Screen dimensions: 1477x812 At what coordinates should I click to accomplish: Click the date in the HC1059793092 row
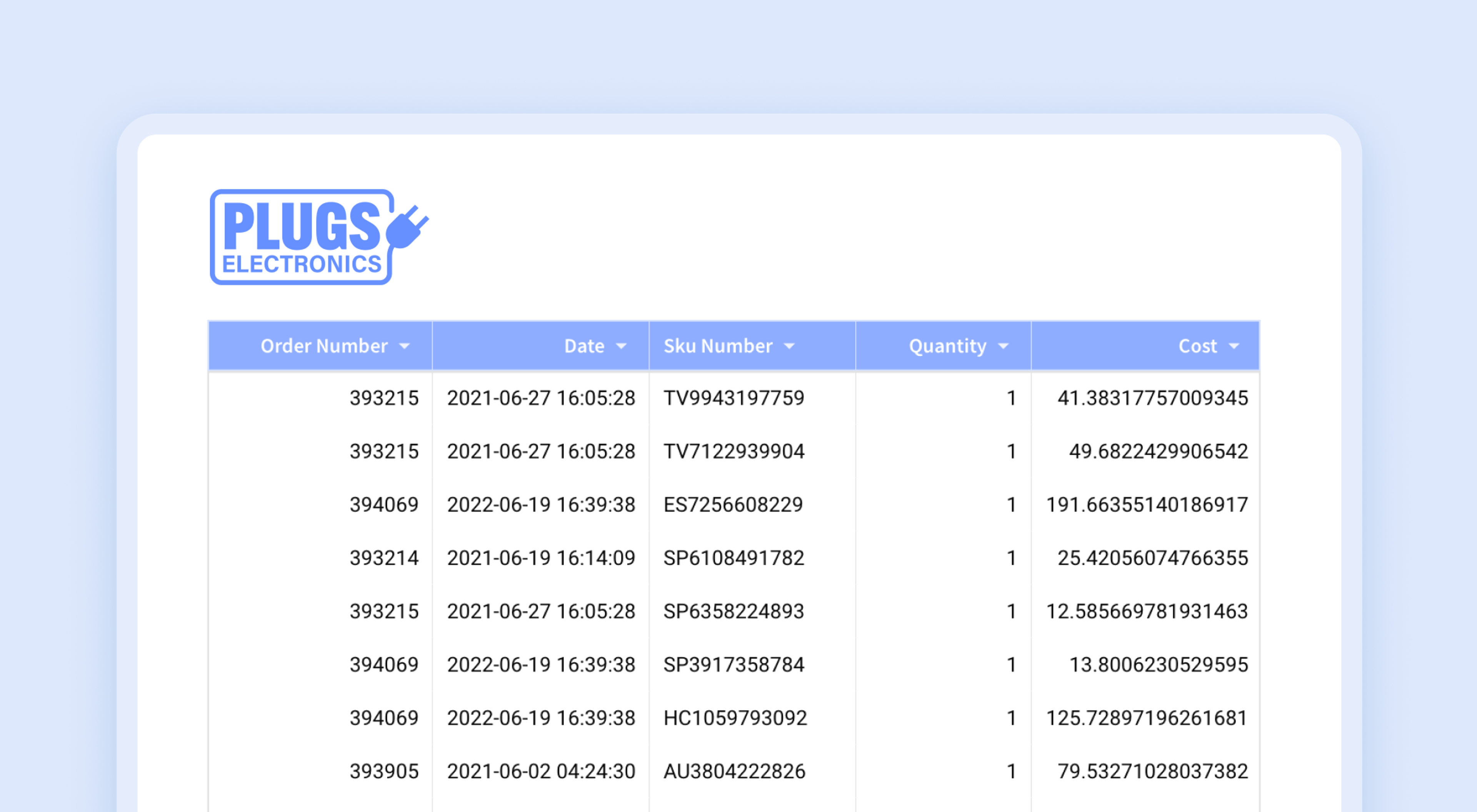541,717
